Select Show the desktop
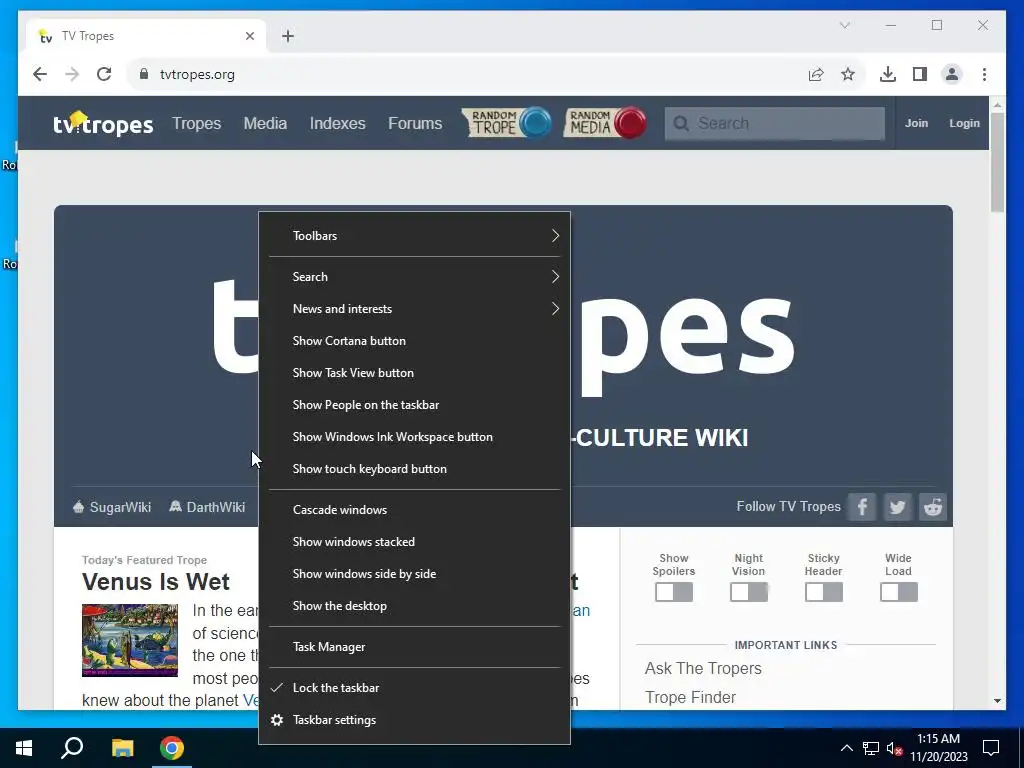The image size is (1024, 768). pyautogui.click(x=415, y=606)
